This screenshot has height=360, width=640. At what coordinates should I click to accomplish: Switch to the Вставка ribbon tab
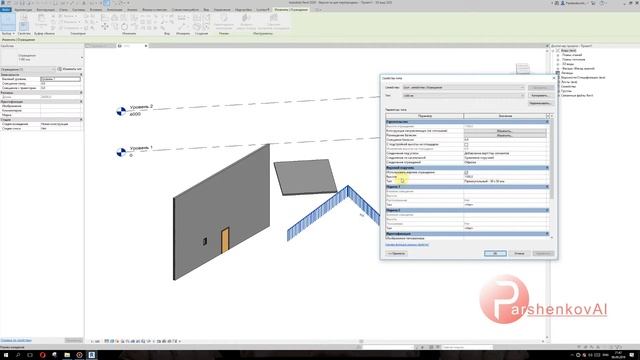[x=96, y=9]
